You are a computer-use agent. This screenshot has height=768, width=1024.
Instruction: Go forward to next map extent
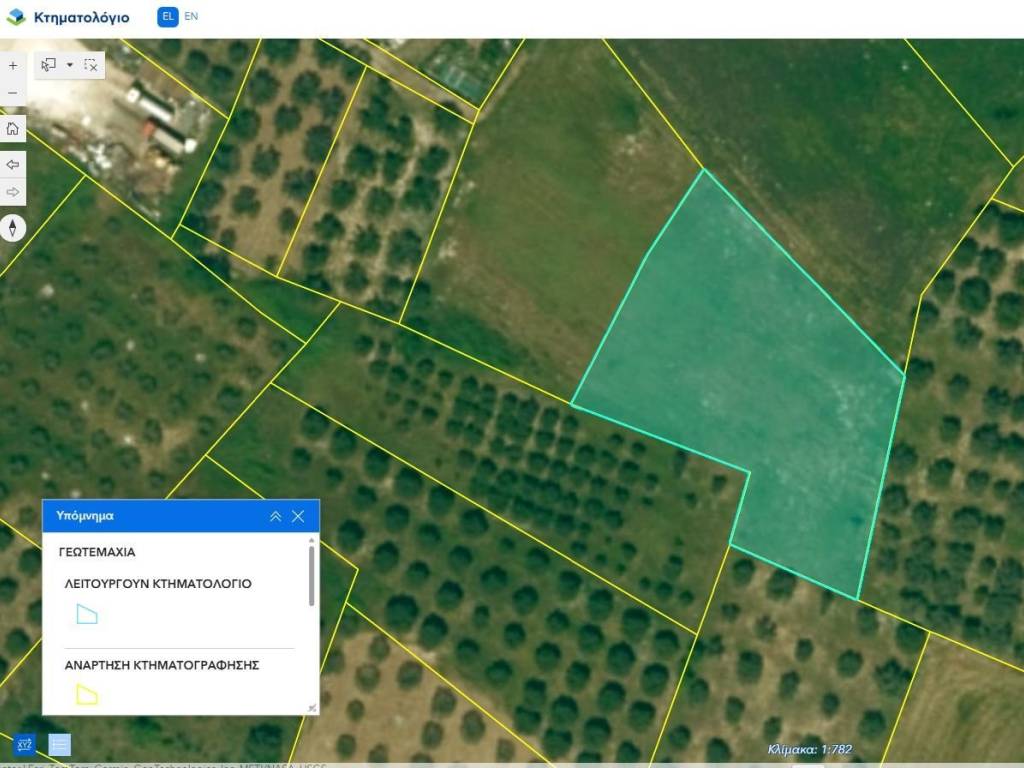point(13,191)
